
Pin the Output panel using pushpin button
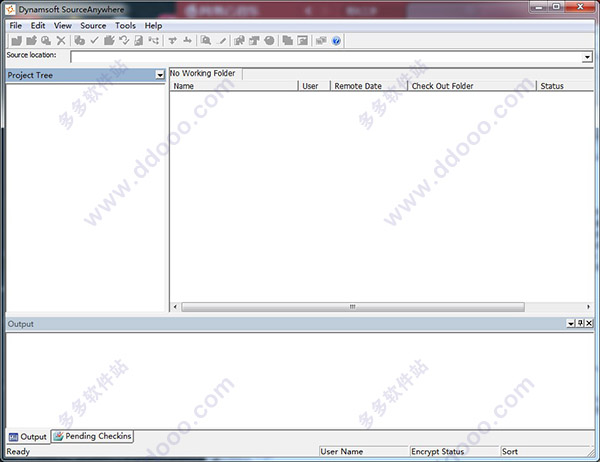point(580,323)
